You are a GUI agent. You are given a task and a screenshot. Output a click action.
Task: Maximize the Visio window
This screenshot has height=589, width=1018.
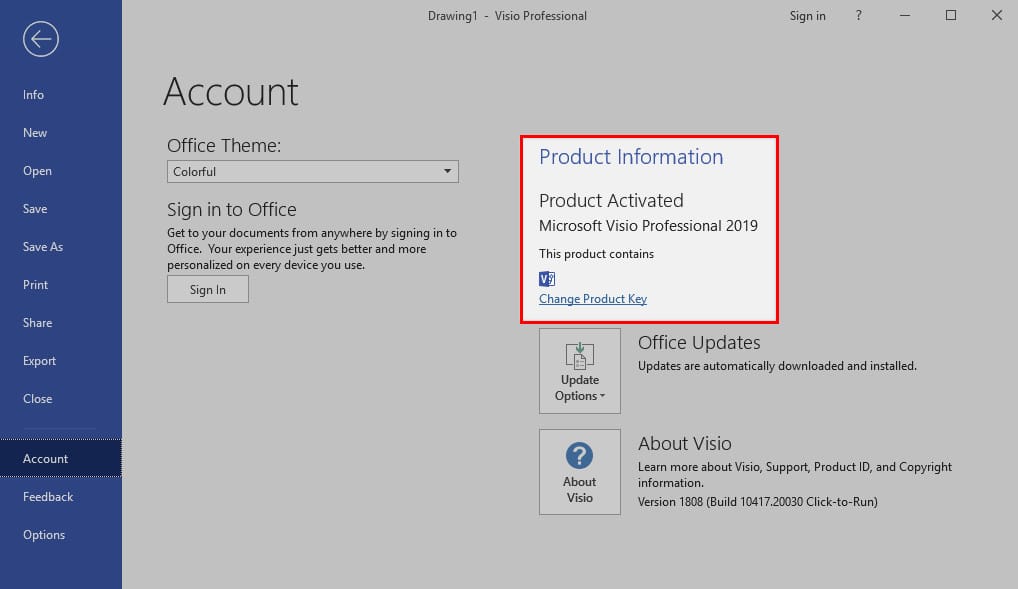950,16
